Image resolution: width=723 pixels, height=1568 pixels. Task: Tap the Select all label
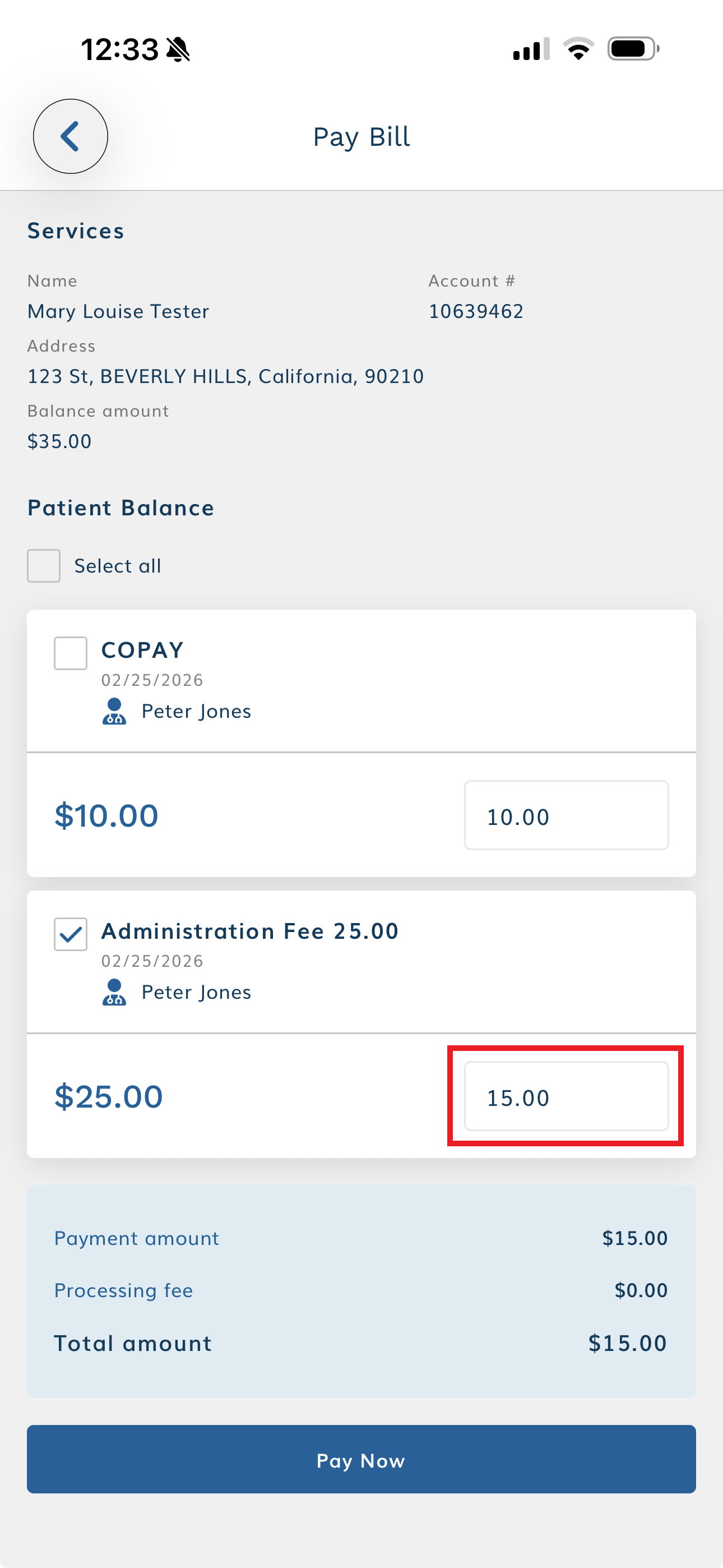118,566
